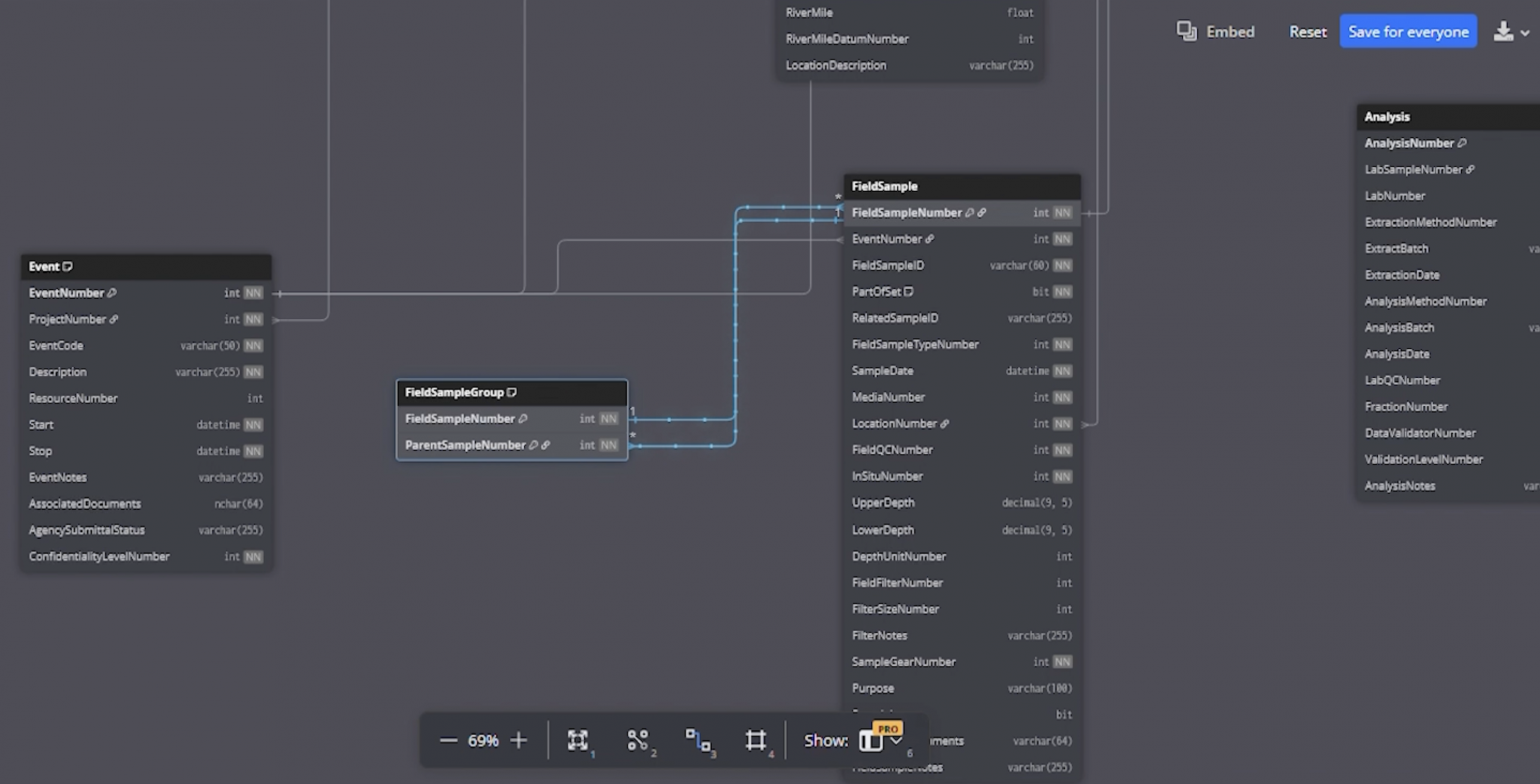Open note icon on Event table header

coord(68,266)
